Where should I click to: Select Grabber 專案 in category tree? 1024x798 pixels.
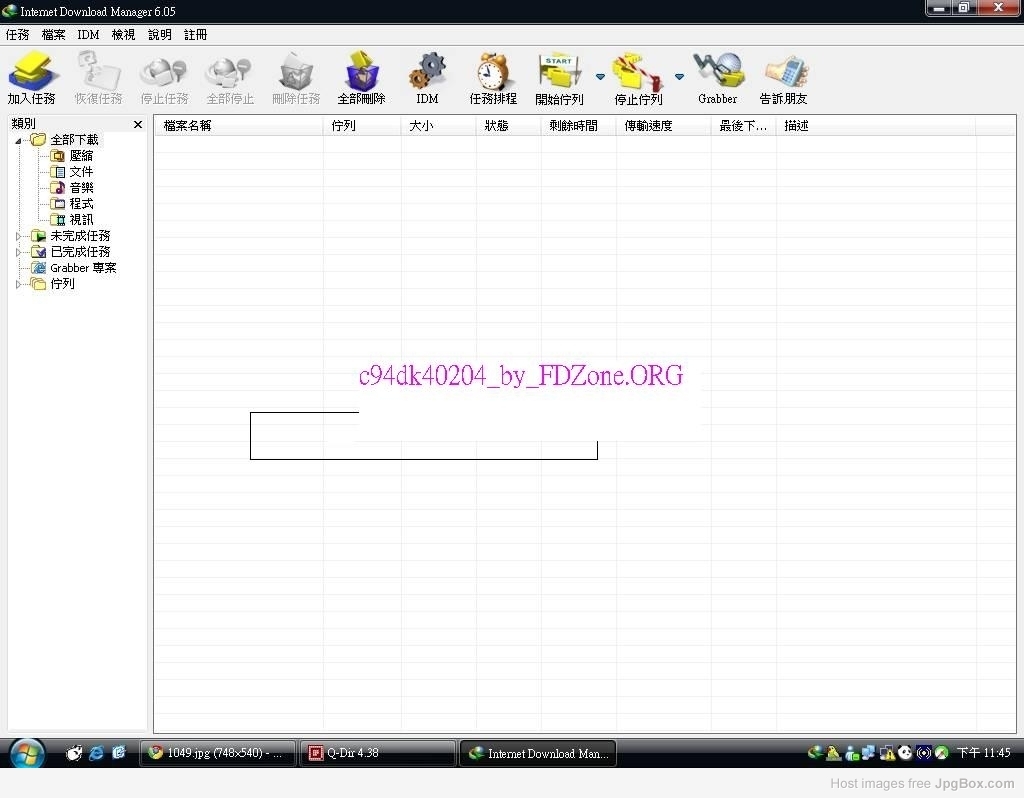coord(83,268)
